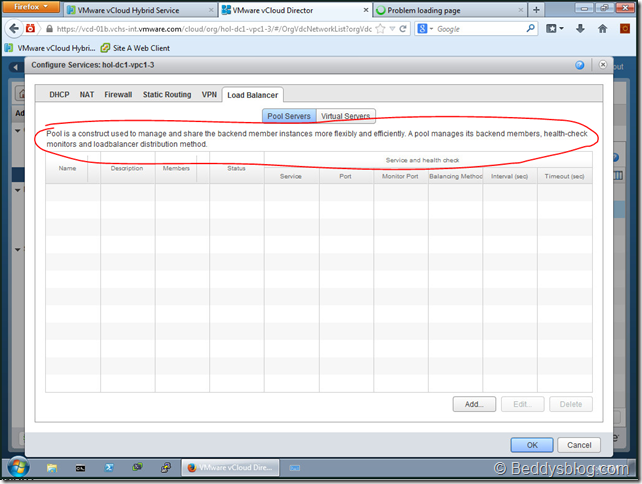This screenshot has height=484, width=642.
Task: Switch to the DHCP tab
Action: click(59, 95)
